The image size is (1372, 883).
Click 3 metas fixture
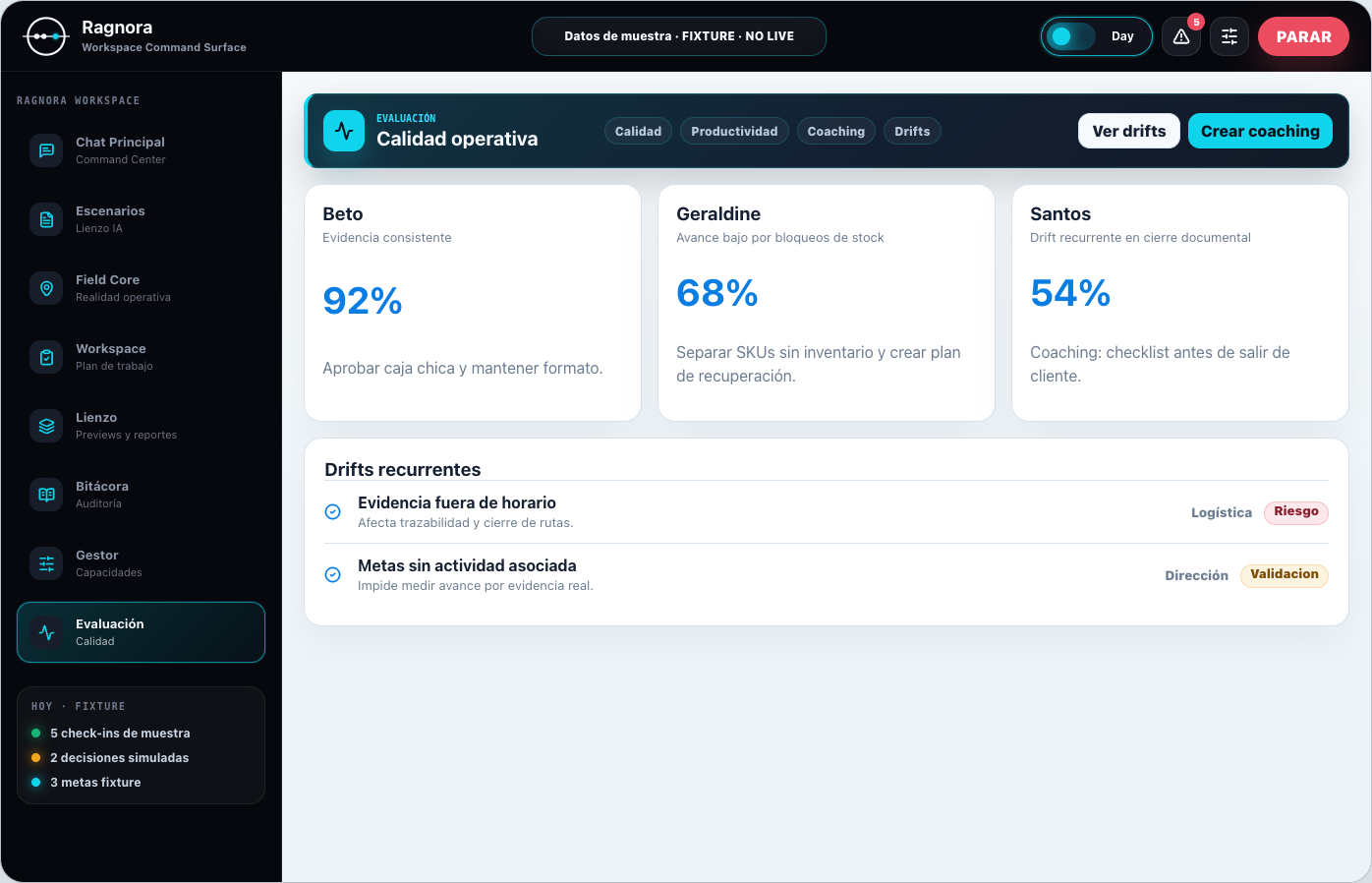[x=95, y=783]
